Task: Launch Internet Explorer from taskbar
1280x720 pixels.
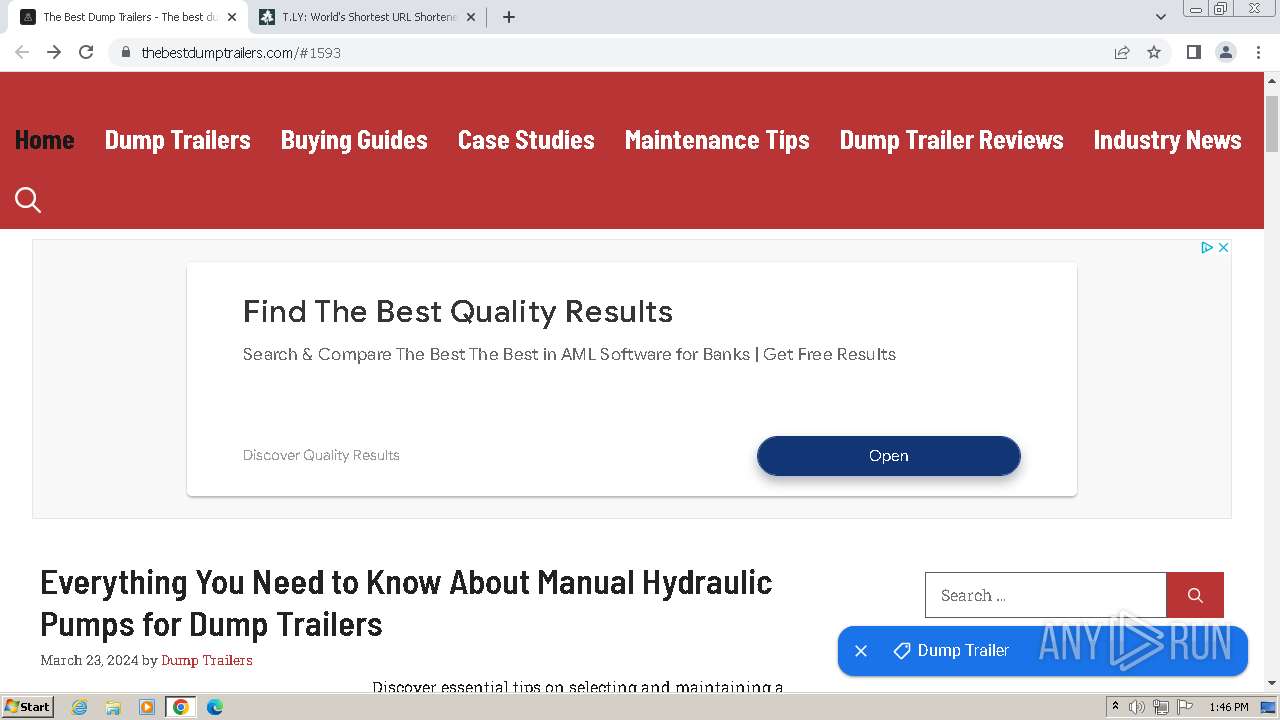Action: (80, 707)
